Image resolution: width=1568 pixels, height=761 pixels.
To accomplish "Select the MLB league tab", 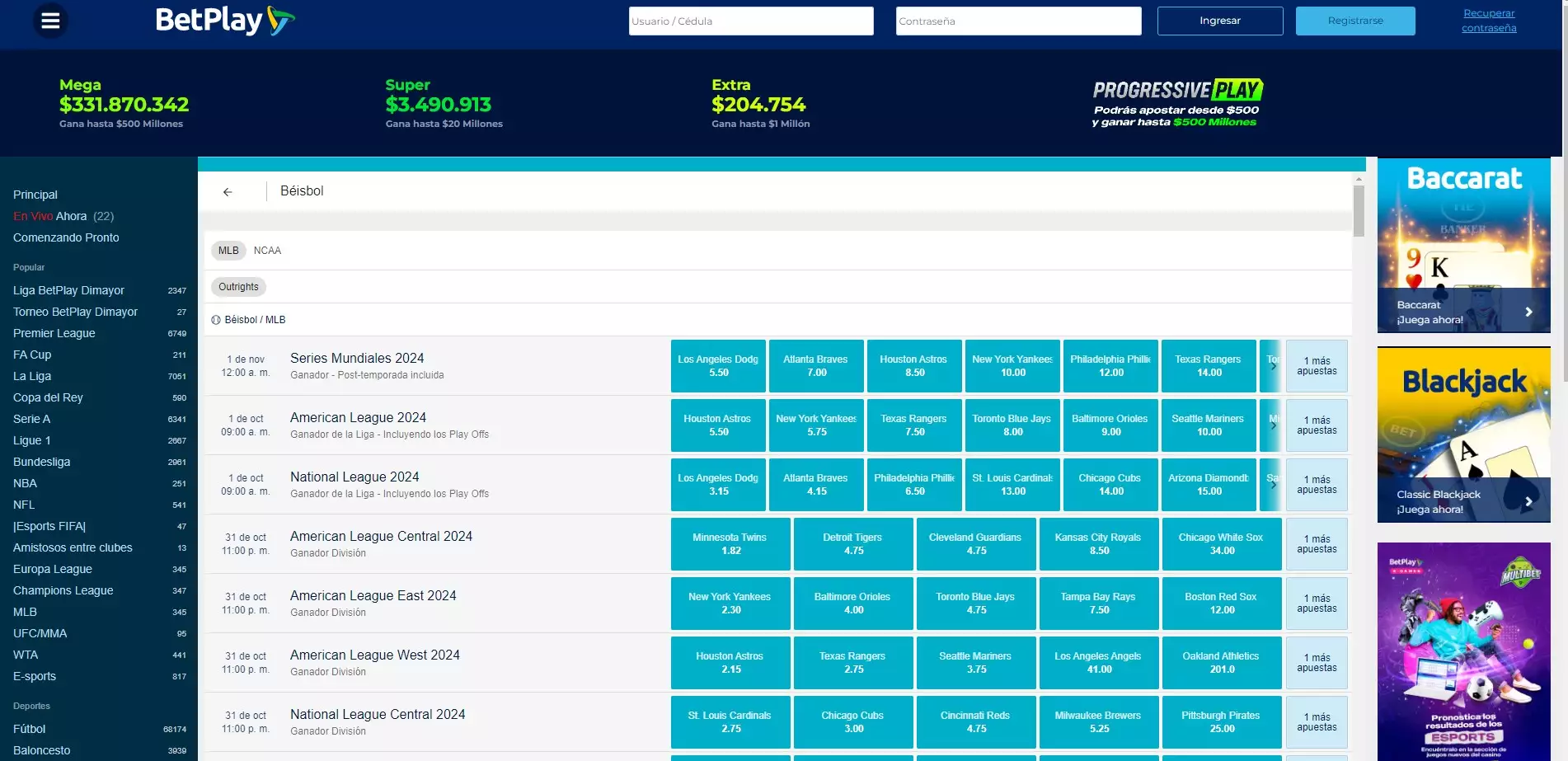I will (228, 251).
